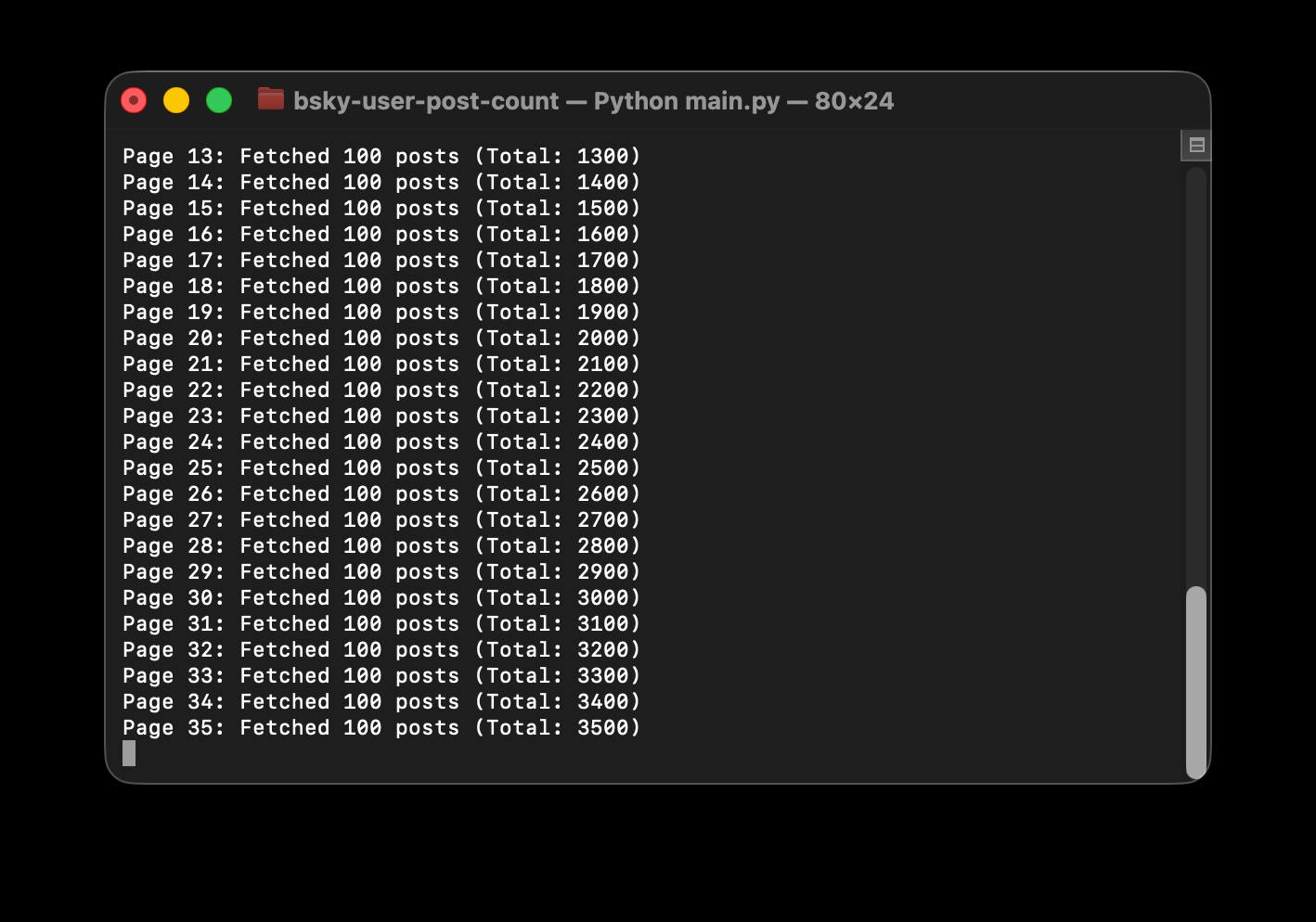Click the "Total: 2000" text
The width and height of the screenshot is (1316, 922).
pos(557,339)
